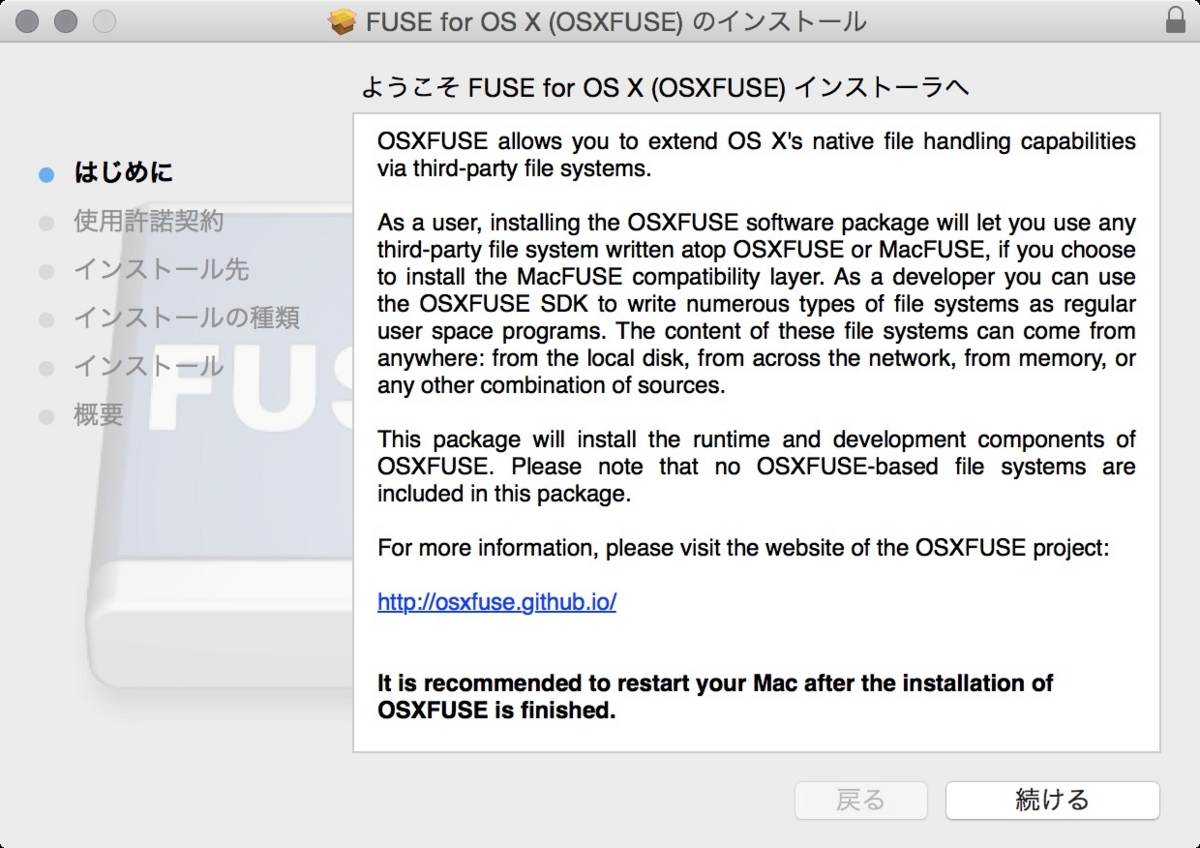Click the bullet next to インストール先
1200x848 pixels.
coord(46,270)
